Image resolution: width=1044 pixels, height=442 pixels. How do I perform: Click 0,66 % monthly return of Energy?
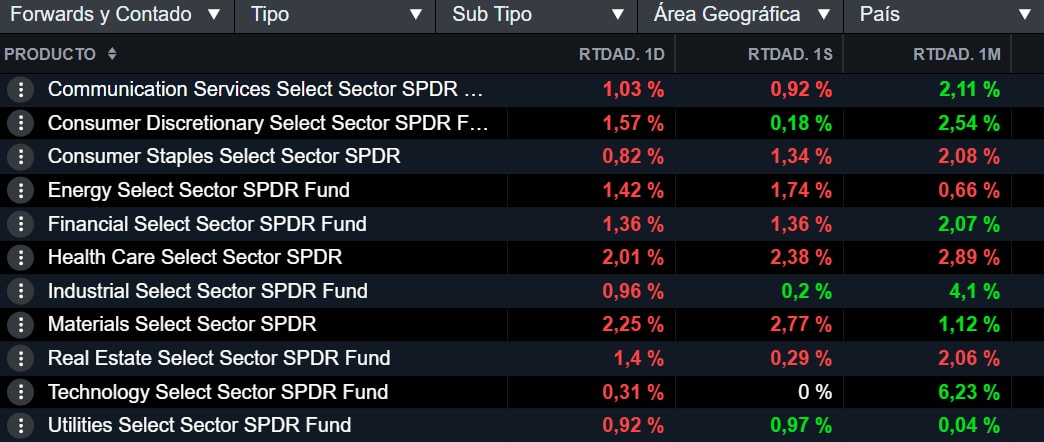click(x=969, y=190)
